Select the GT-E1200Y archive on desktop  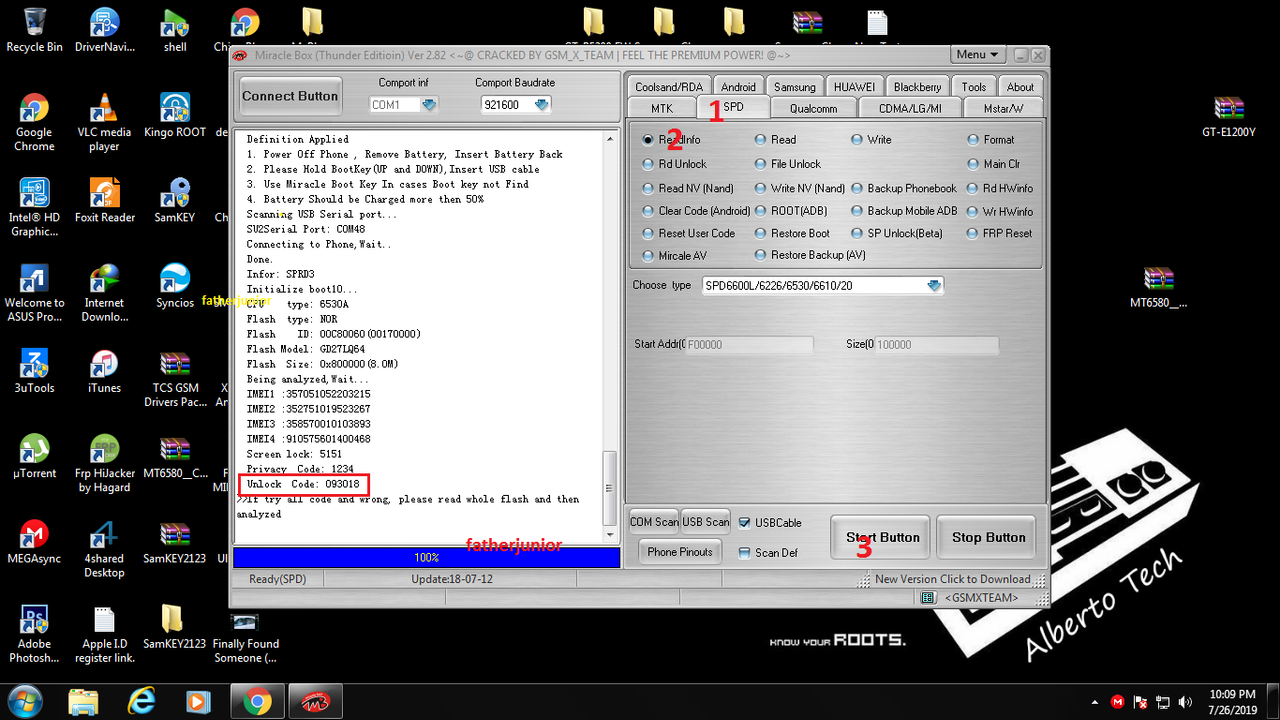1228,116
